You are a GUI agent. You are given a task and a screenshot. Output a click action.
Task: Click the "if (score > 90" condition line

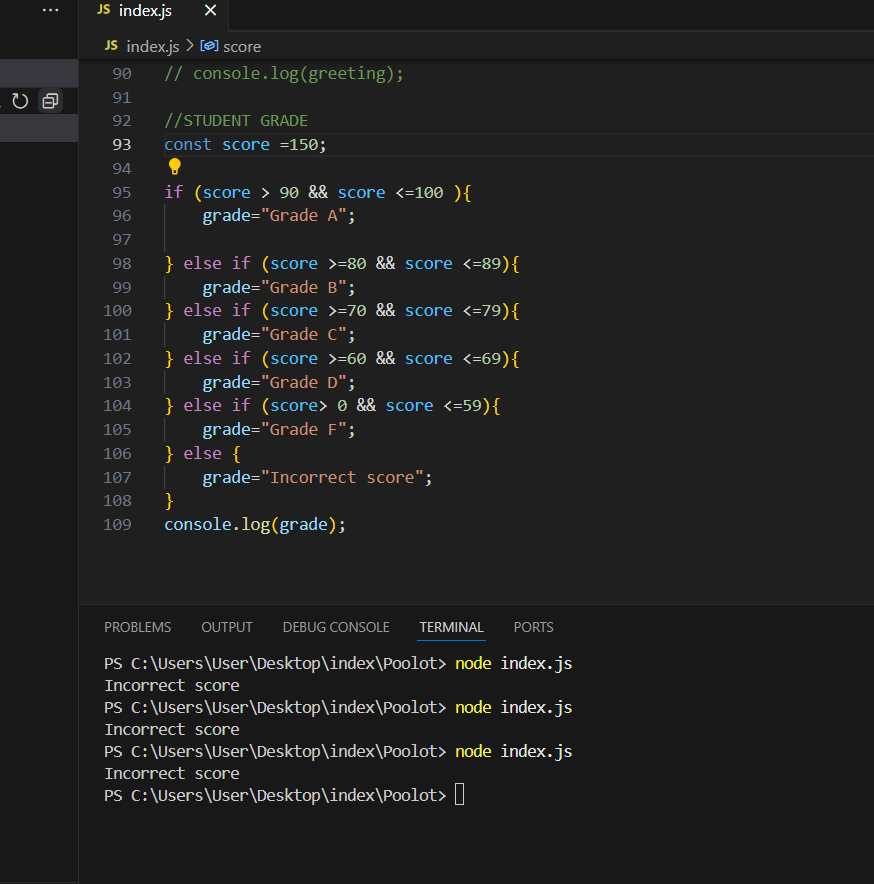(x=317, y=193)
